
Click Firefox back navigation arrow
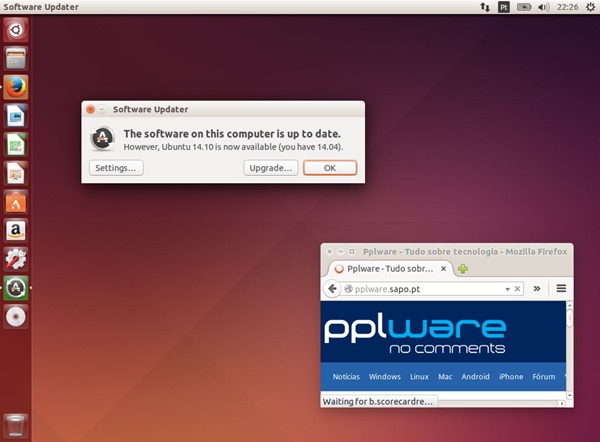(332, 289)
